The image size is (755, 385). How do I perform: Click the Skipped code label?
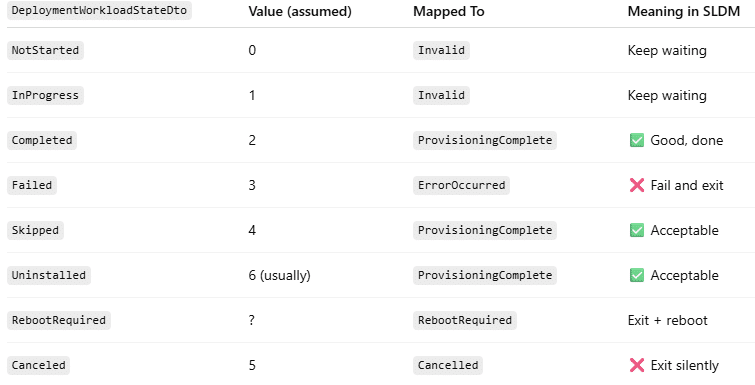(x=35, y=230)
